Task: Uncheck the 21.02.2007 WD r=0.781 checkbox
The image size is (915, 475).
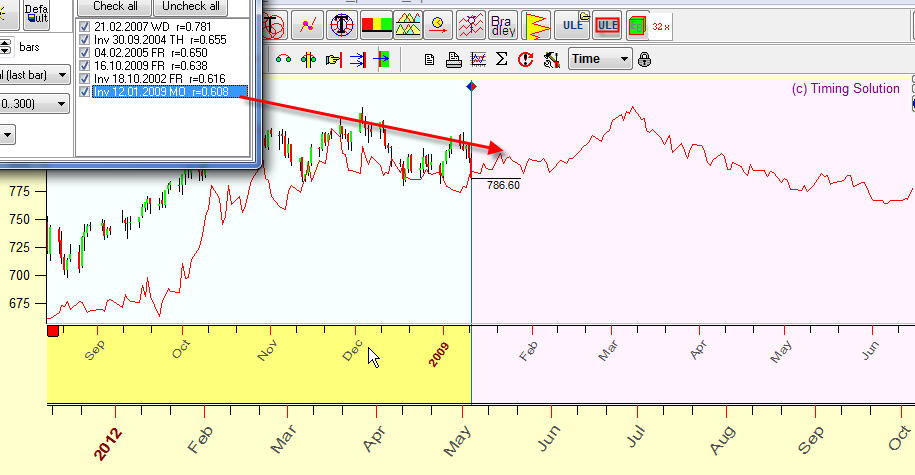Action: (x=85, y=26)
